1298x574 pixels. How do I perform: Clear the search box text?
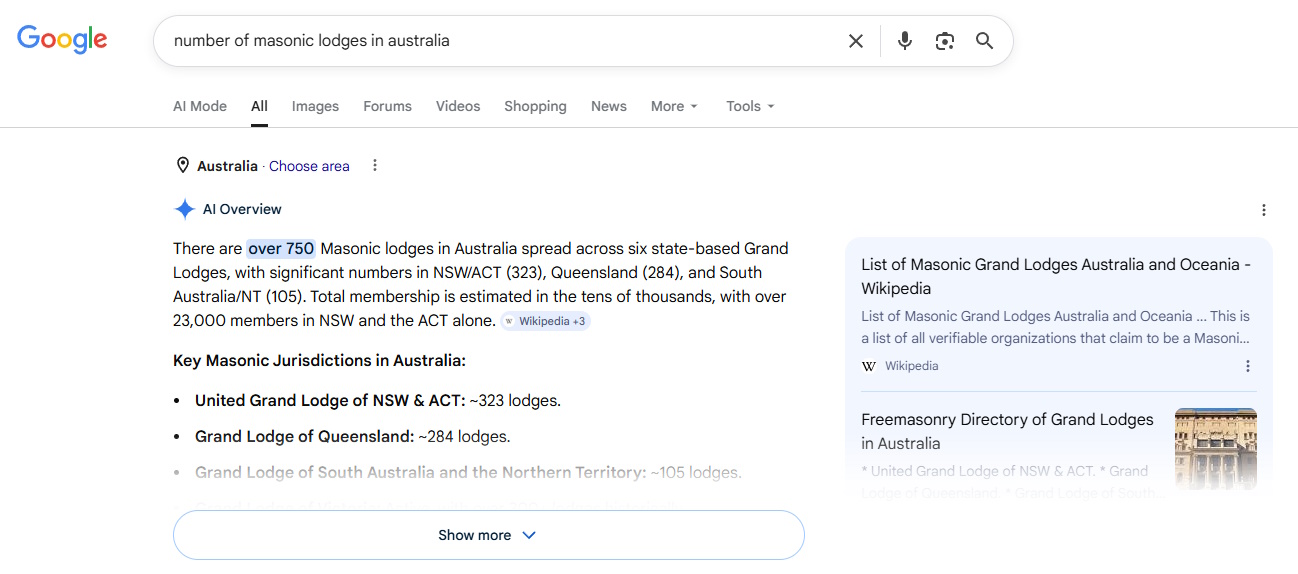point(856,41)
